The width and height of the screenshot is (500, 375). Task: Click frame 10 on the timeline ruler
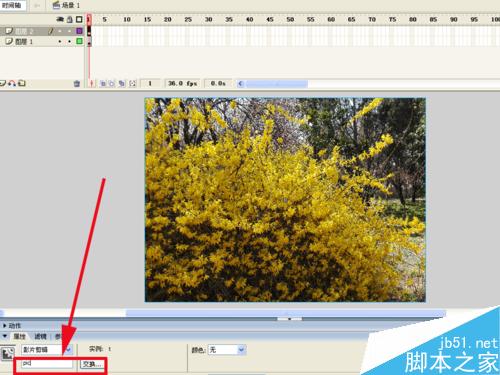click(127, 20)
